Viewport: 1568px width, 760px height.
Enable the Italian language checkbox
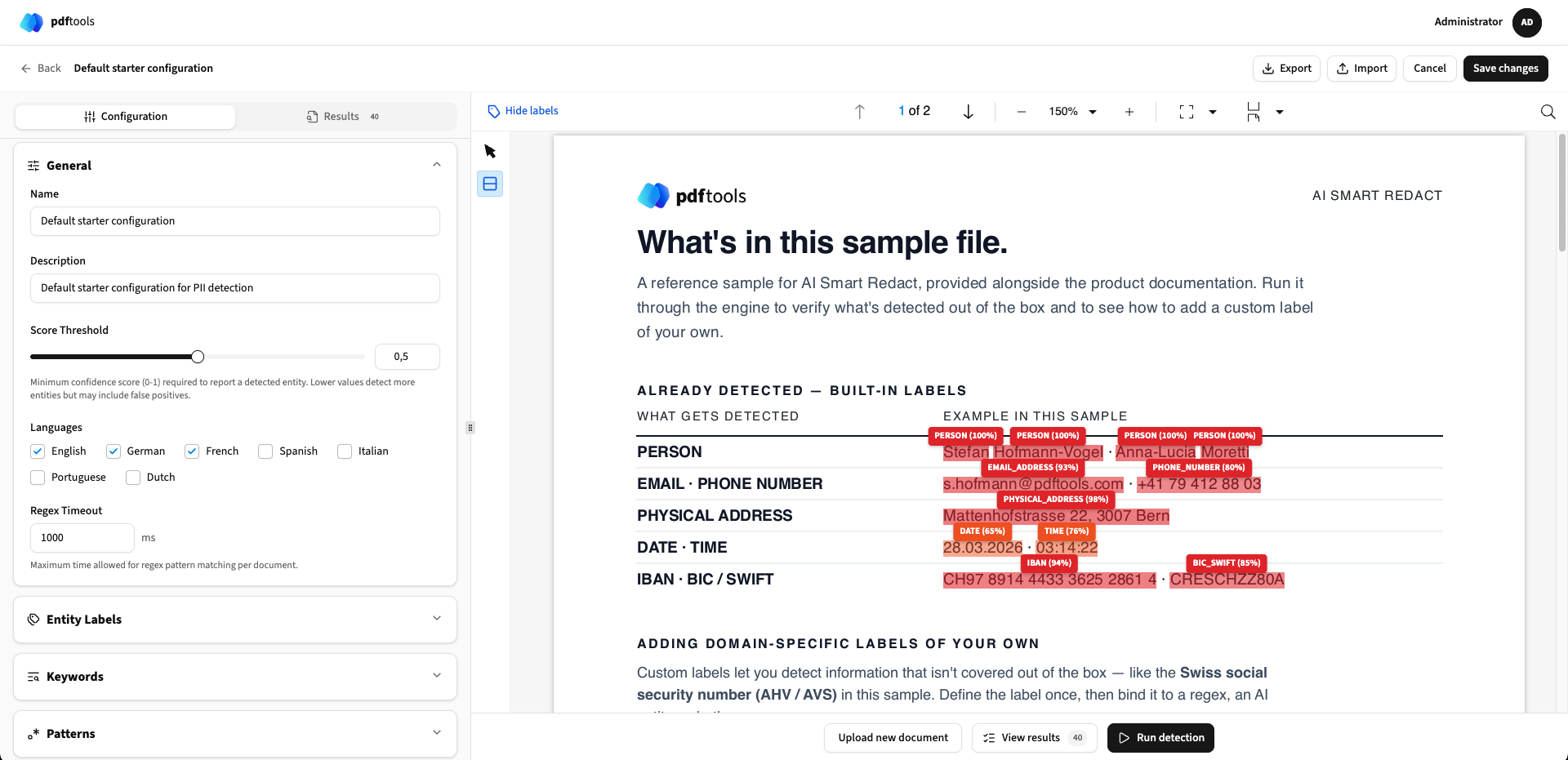(345, 451)
